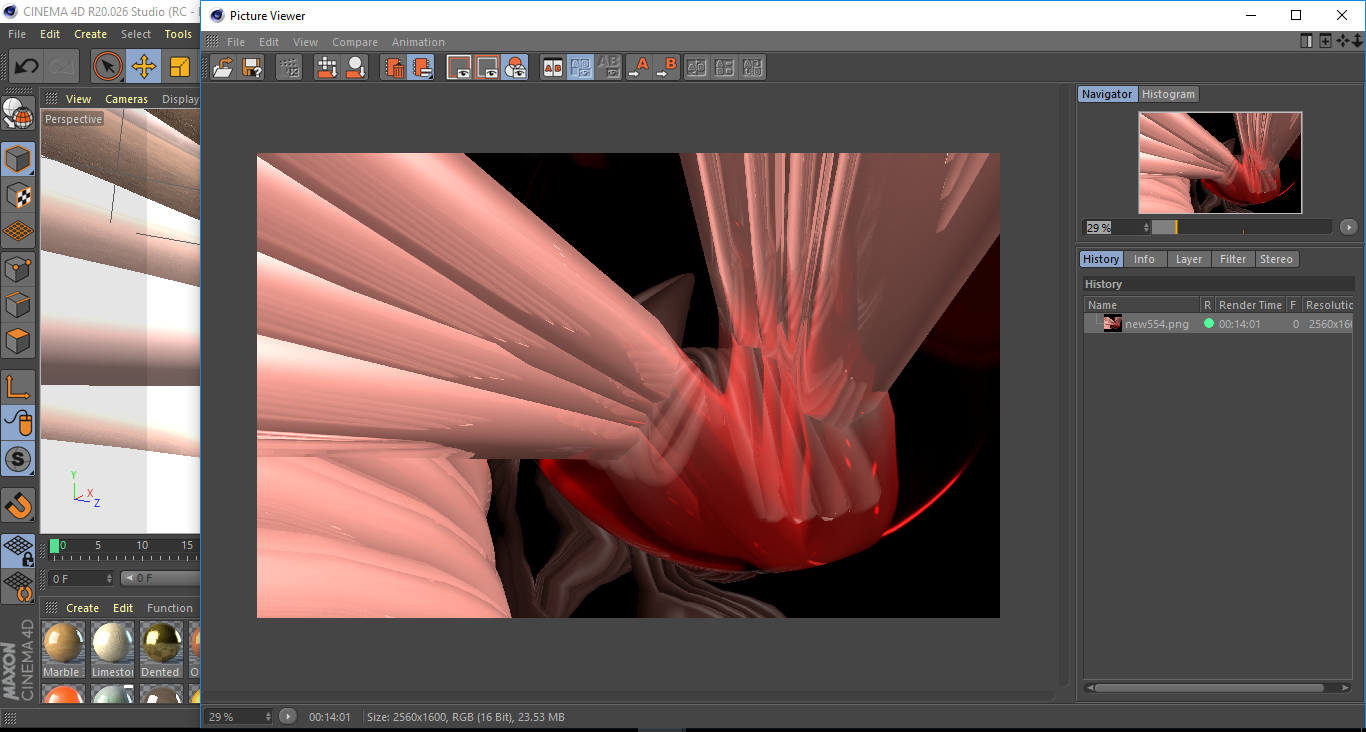Switch to the Layer tab
This screenshot has height=732, width=1366.
[1189, 259]
